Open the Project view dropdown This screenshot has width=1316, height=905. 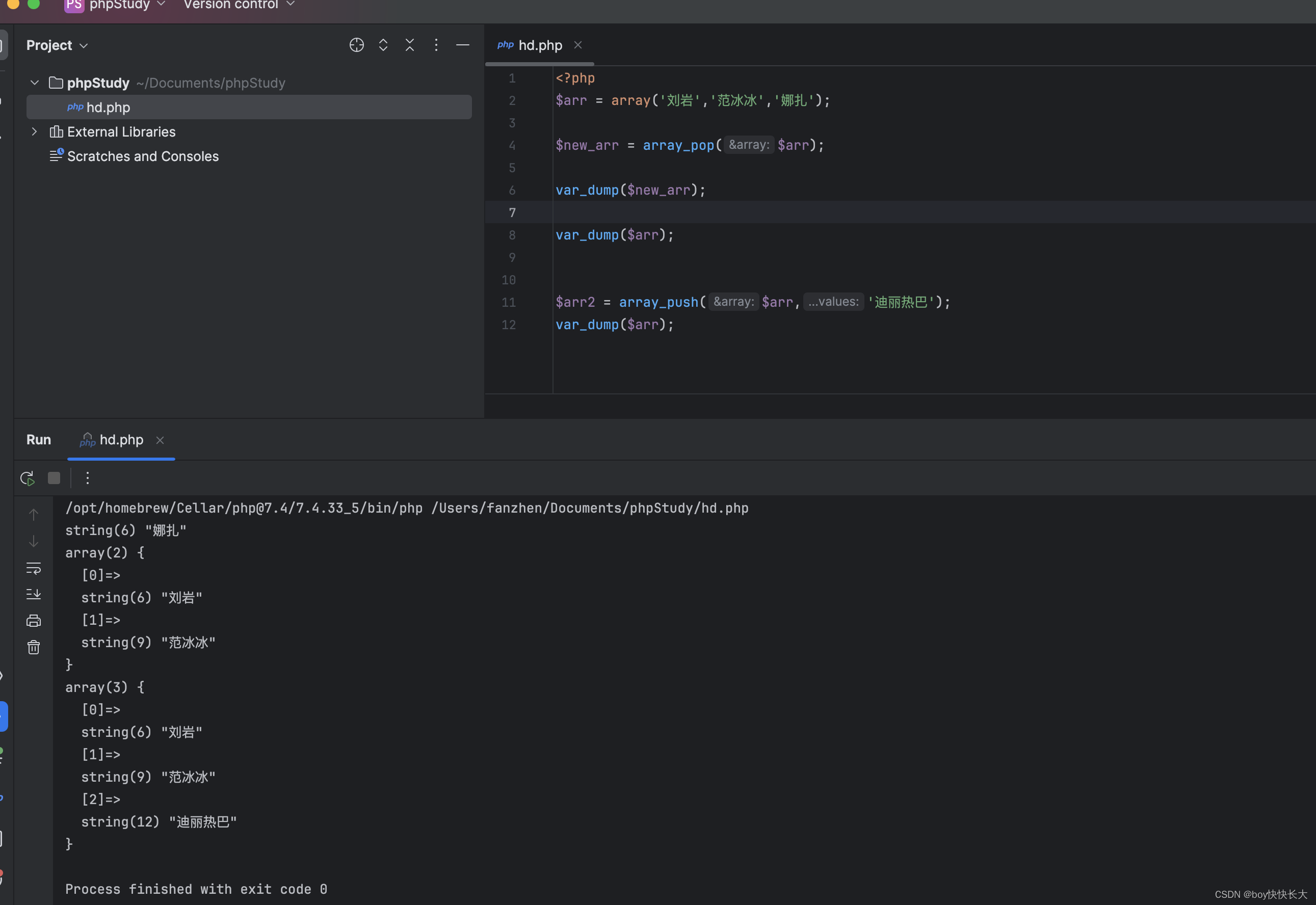pyautogui.click(x=57, y=45)
